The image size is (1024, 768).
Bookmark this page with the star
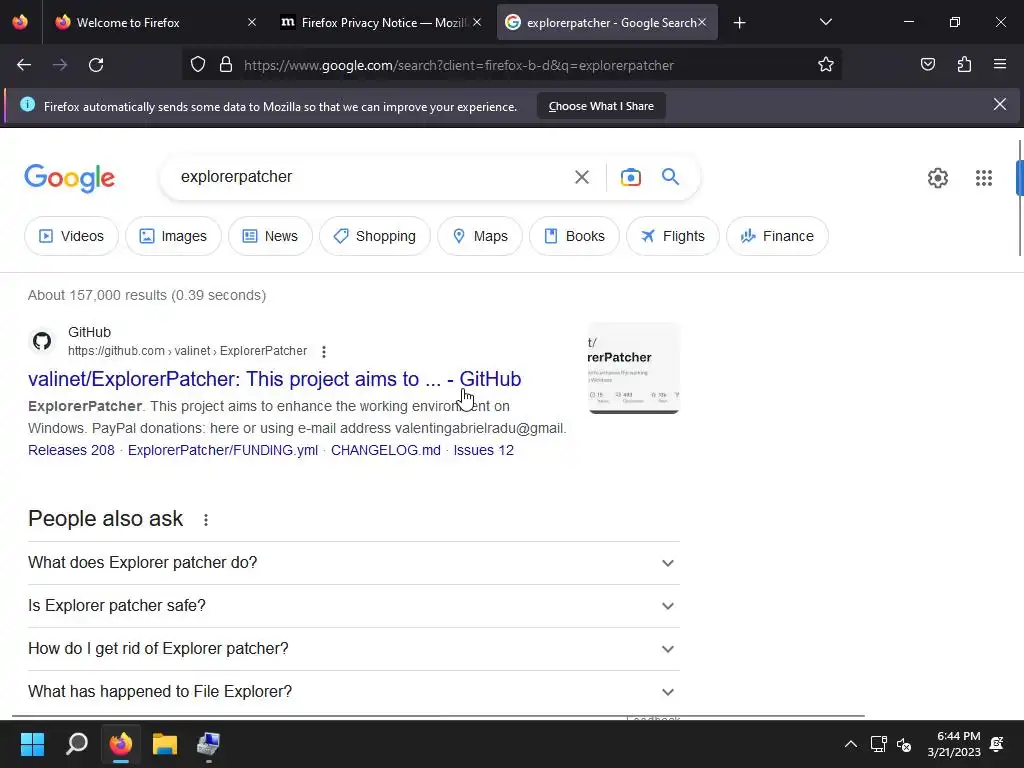tap(825, 65)
